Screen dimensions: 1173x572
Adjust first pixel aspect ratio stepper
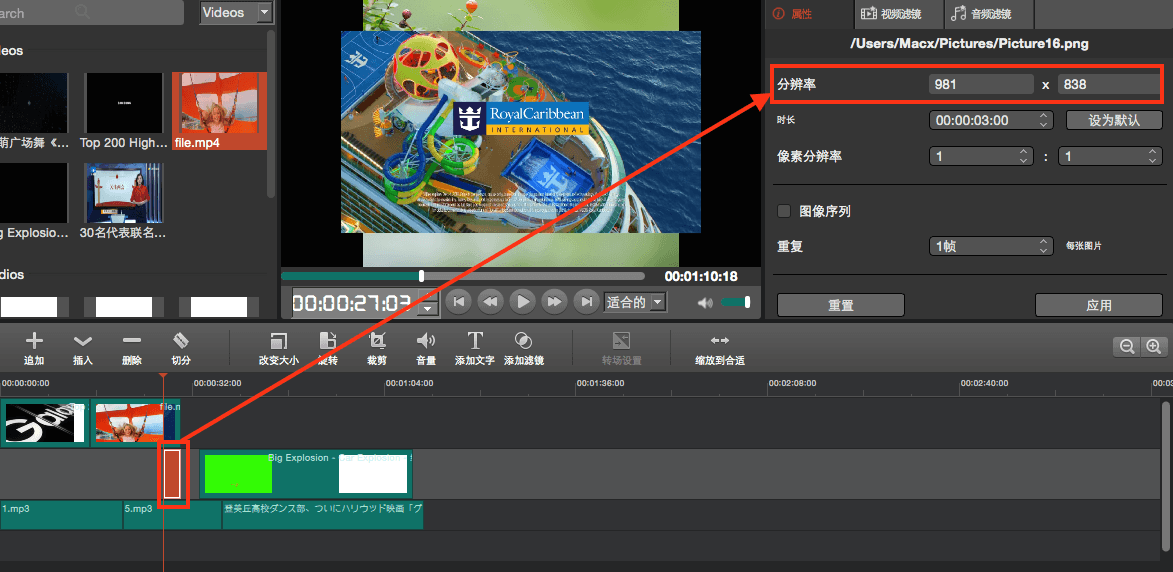pyautogui.click(x=1023, y=156)
